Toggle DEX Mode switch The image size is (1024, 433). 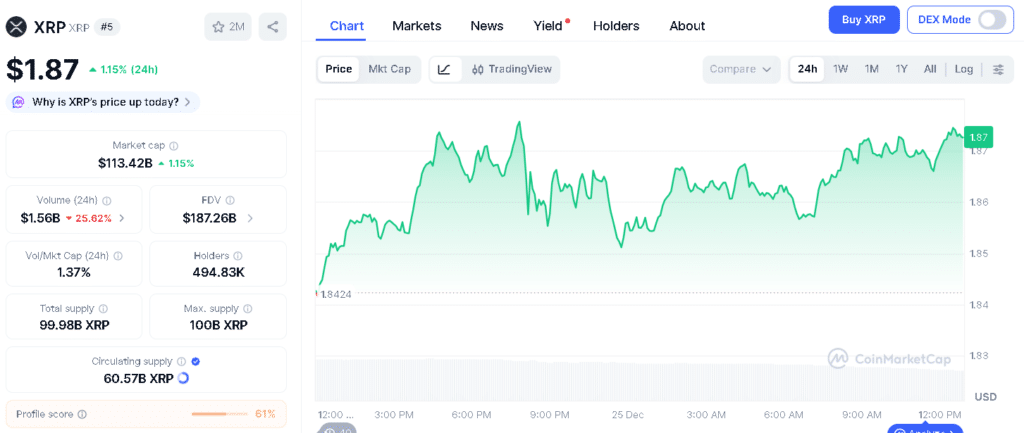pyautogui.click(x=991, y=20)
